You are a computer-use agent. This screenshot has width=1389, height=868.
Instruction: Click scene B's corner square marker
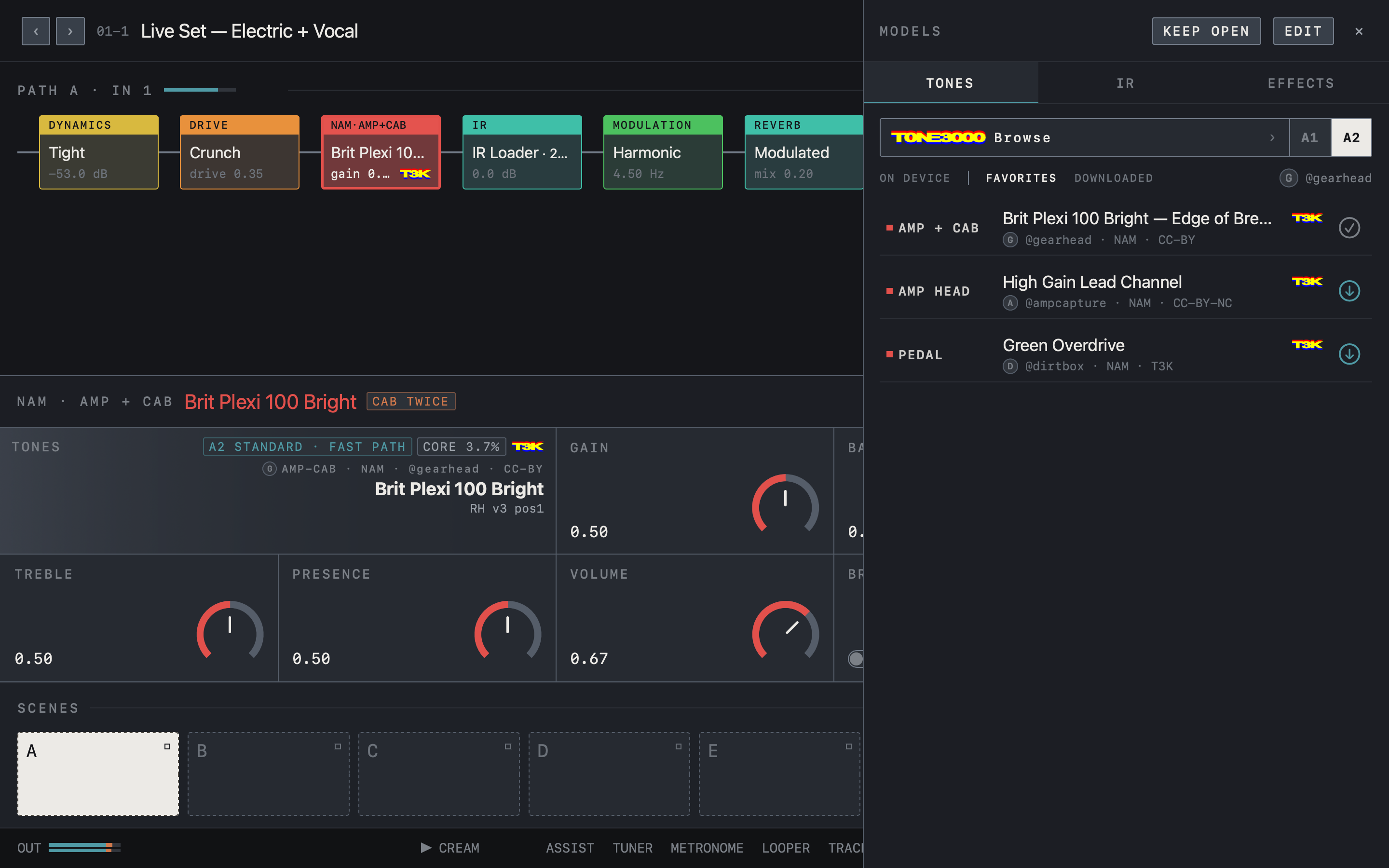click(338, 746)
